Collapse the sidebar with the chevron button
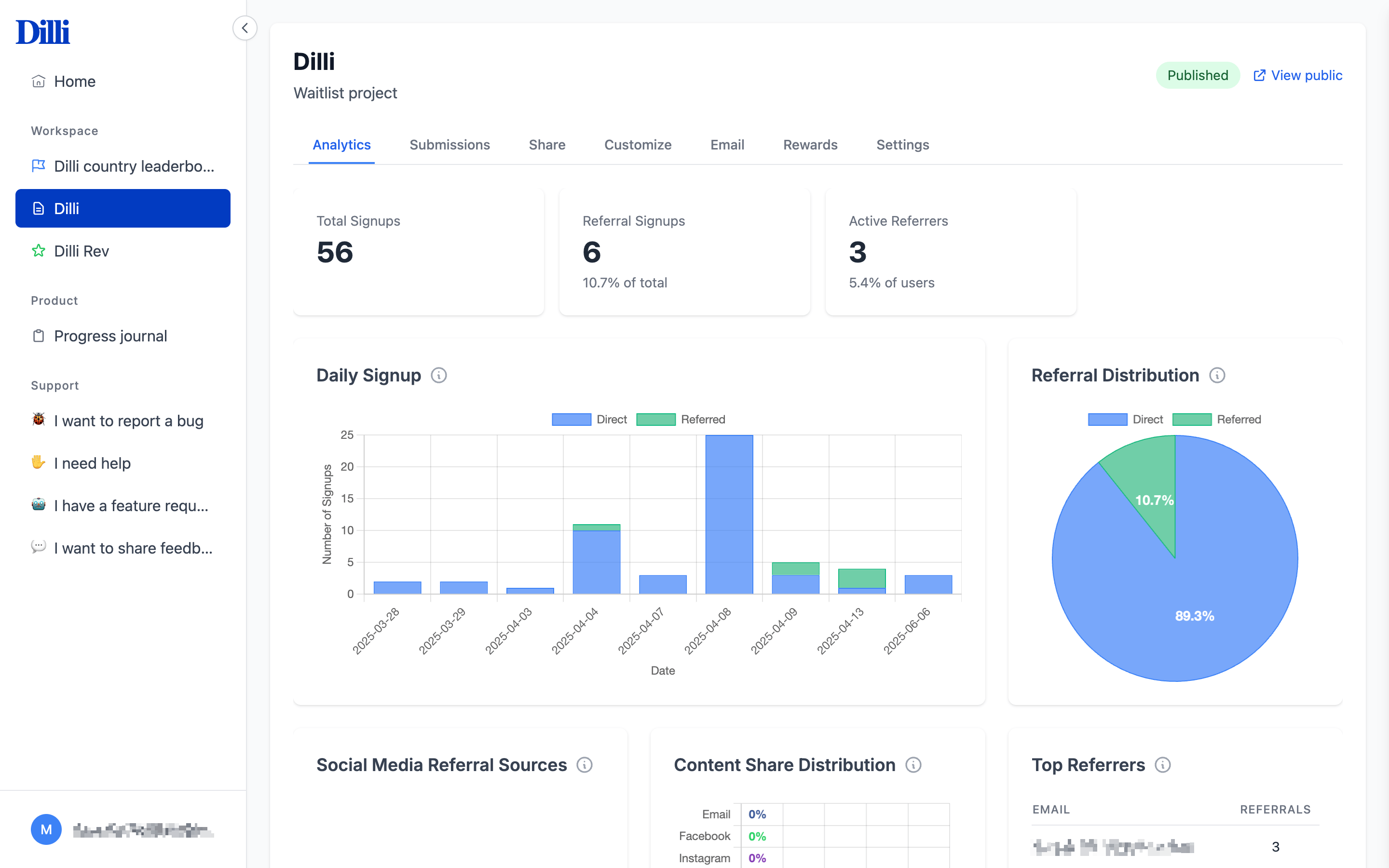The image size is (1389, 868). pyautogui.click(x=245, y=27)
